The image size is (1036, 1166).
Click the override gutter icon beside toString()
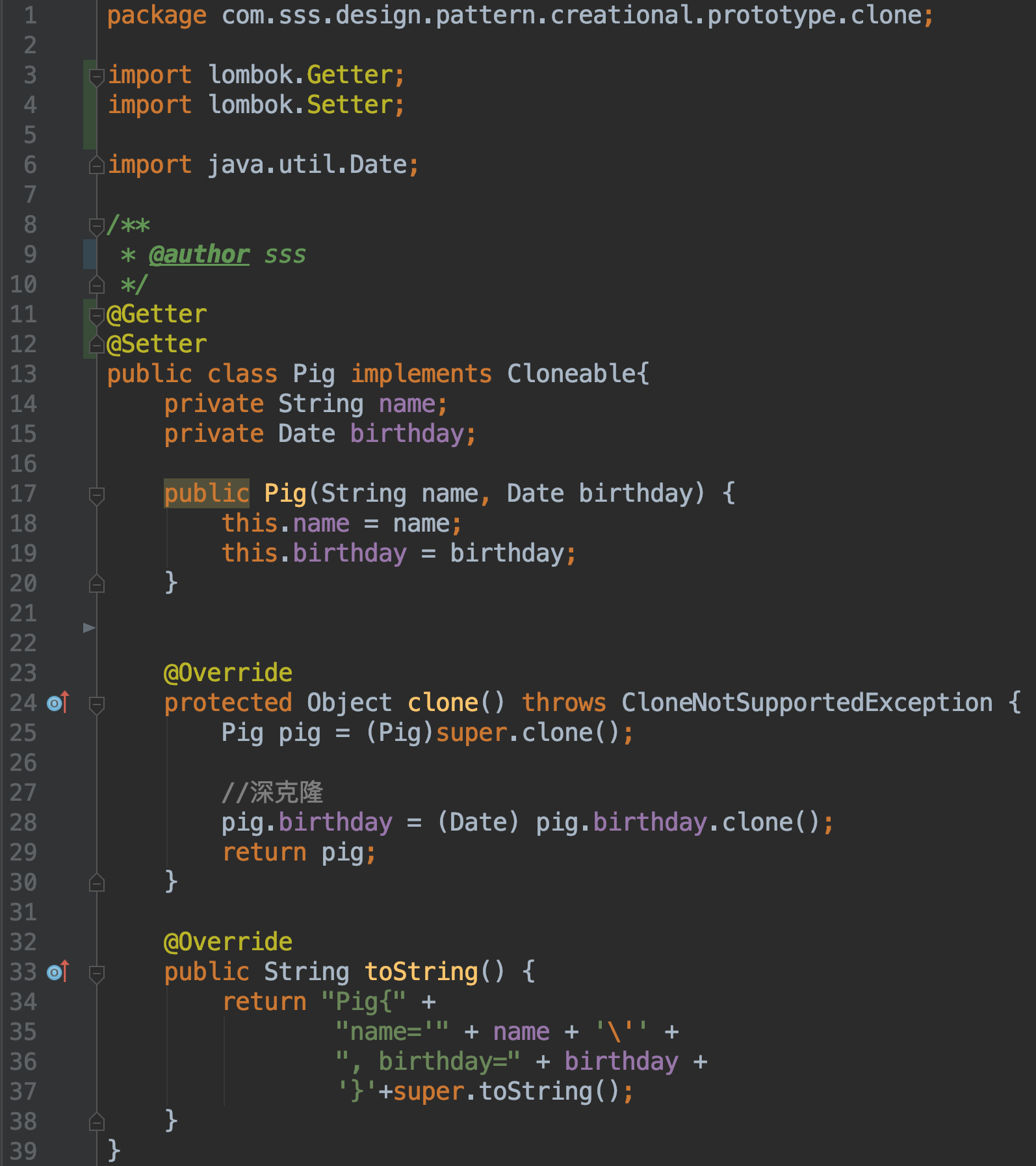57,972
